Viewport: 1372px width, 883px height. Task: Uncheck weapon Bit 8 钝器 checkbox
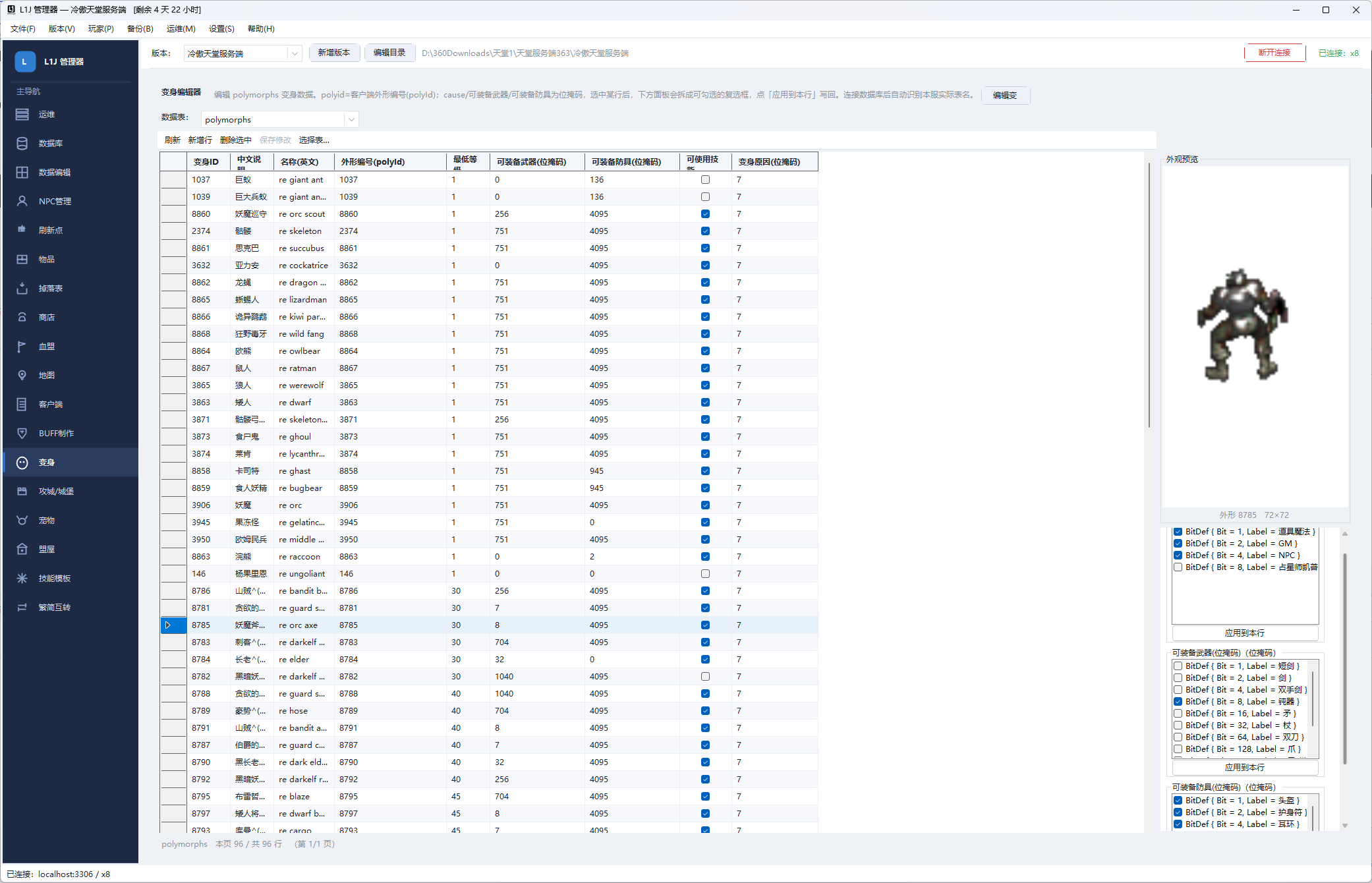click(x=1178, y=702)
